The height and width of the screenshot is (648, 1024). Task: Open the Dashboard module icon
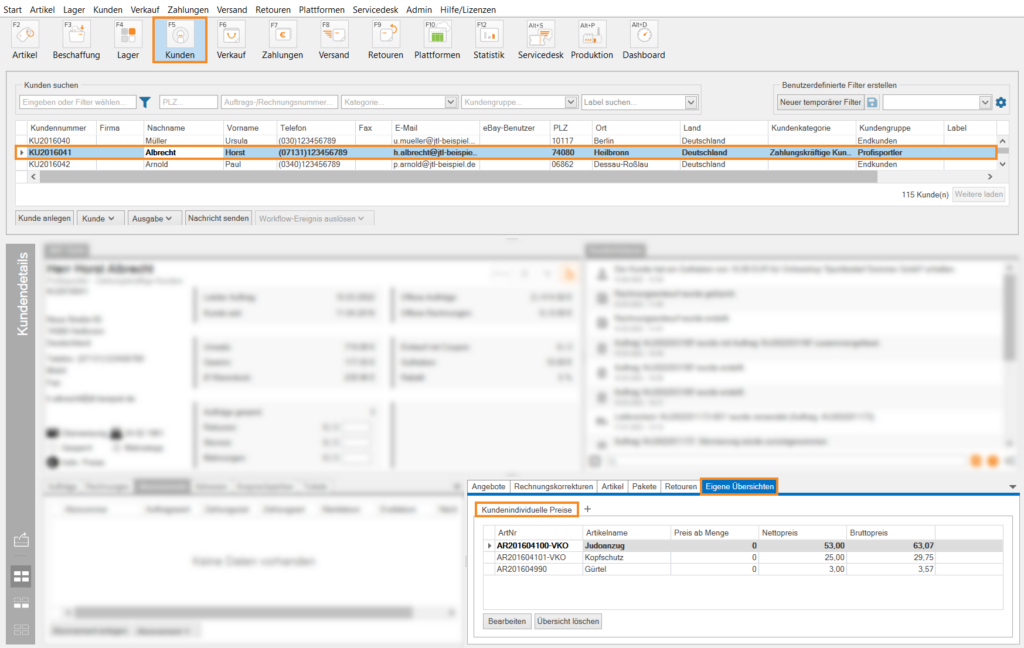click(643, 40)
